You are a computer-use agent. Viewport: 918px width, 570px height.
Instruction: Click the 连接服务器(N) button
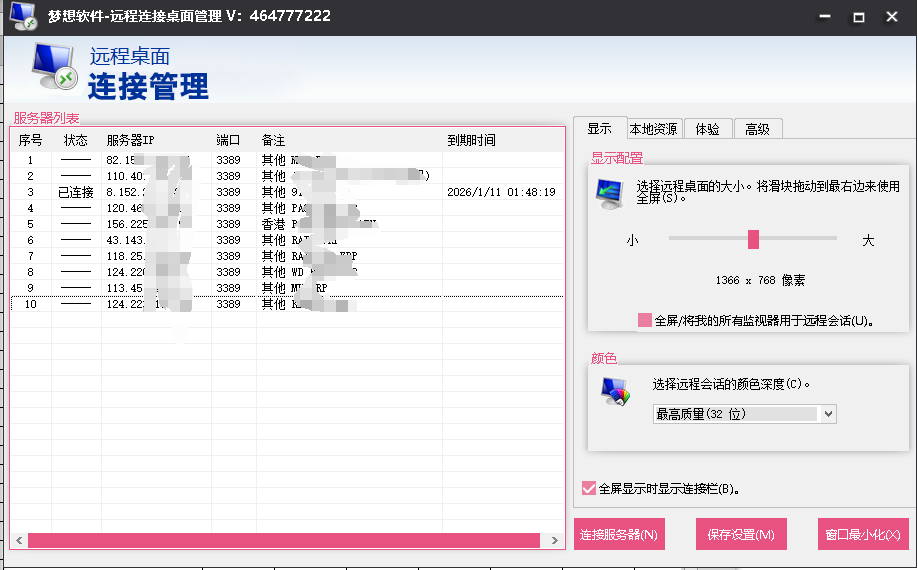click(x=619, y=535)
